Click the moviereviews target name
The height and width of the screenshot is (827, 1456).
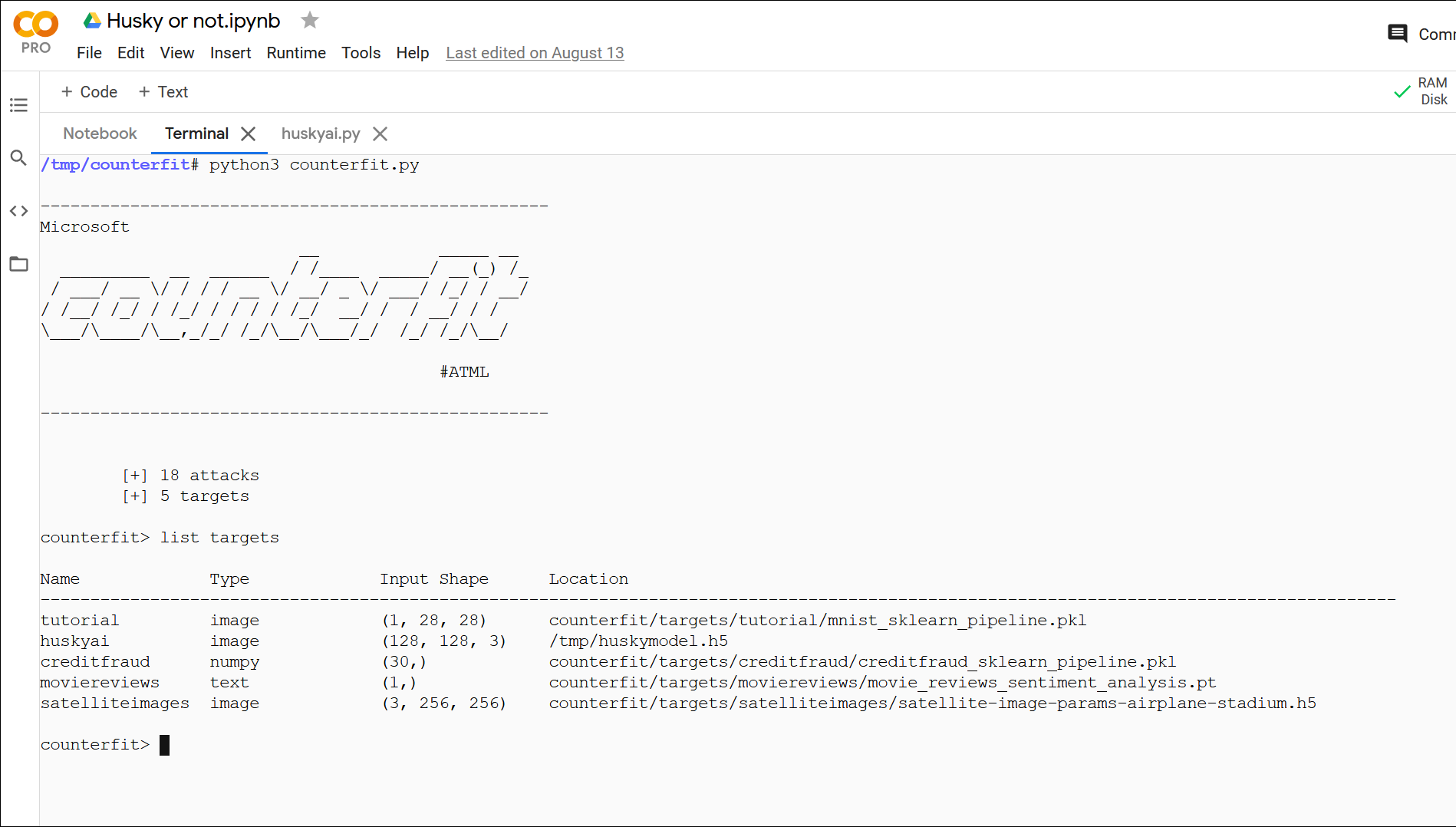point(100,683)
